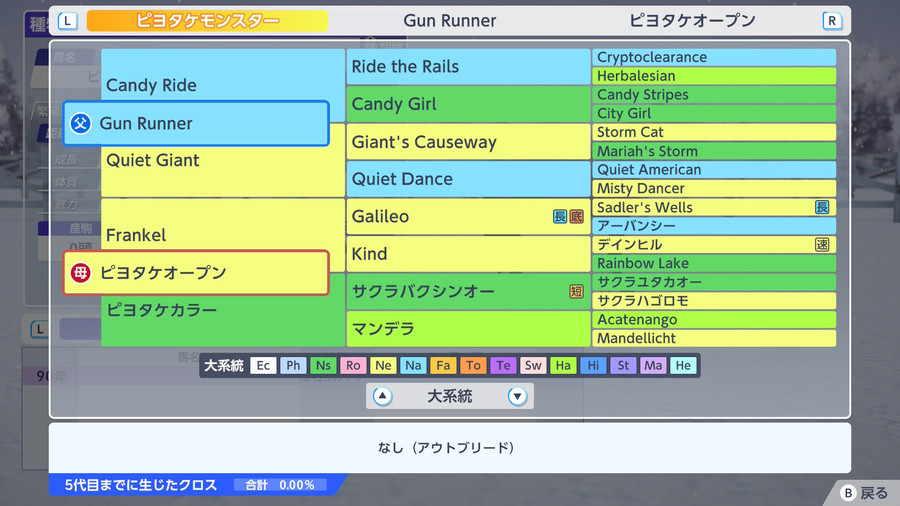Click the Hi lineage color swatch
900x506 pixels.
click(593, 365)
